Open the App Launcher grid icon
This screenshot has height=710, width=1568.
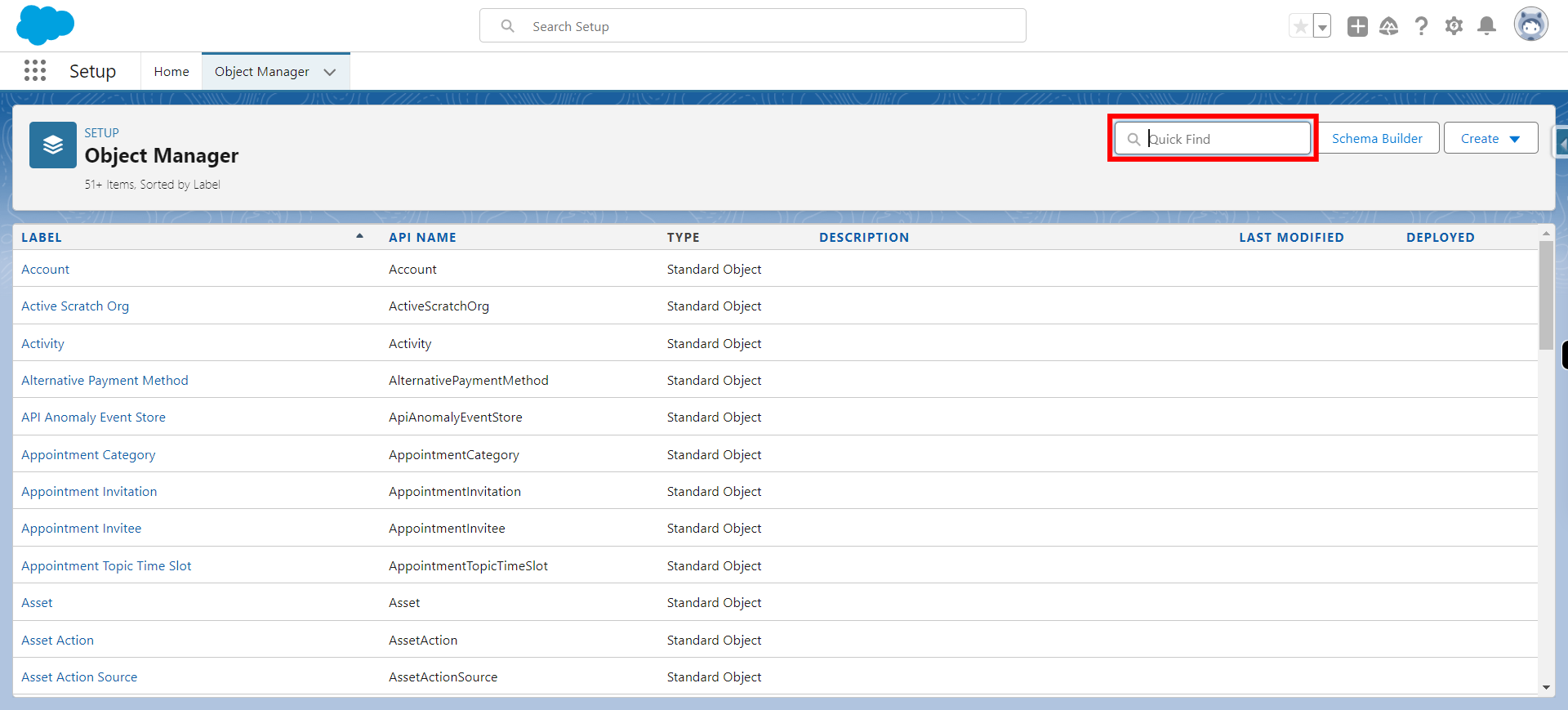[35, 71]
